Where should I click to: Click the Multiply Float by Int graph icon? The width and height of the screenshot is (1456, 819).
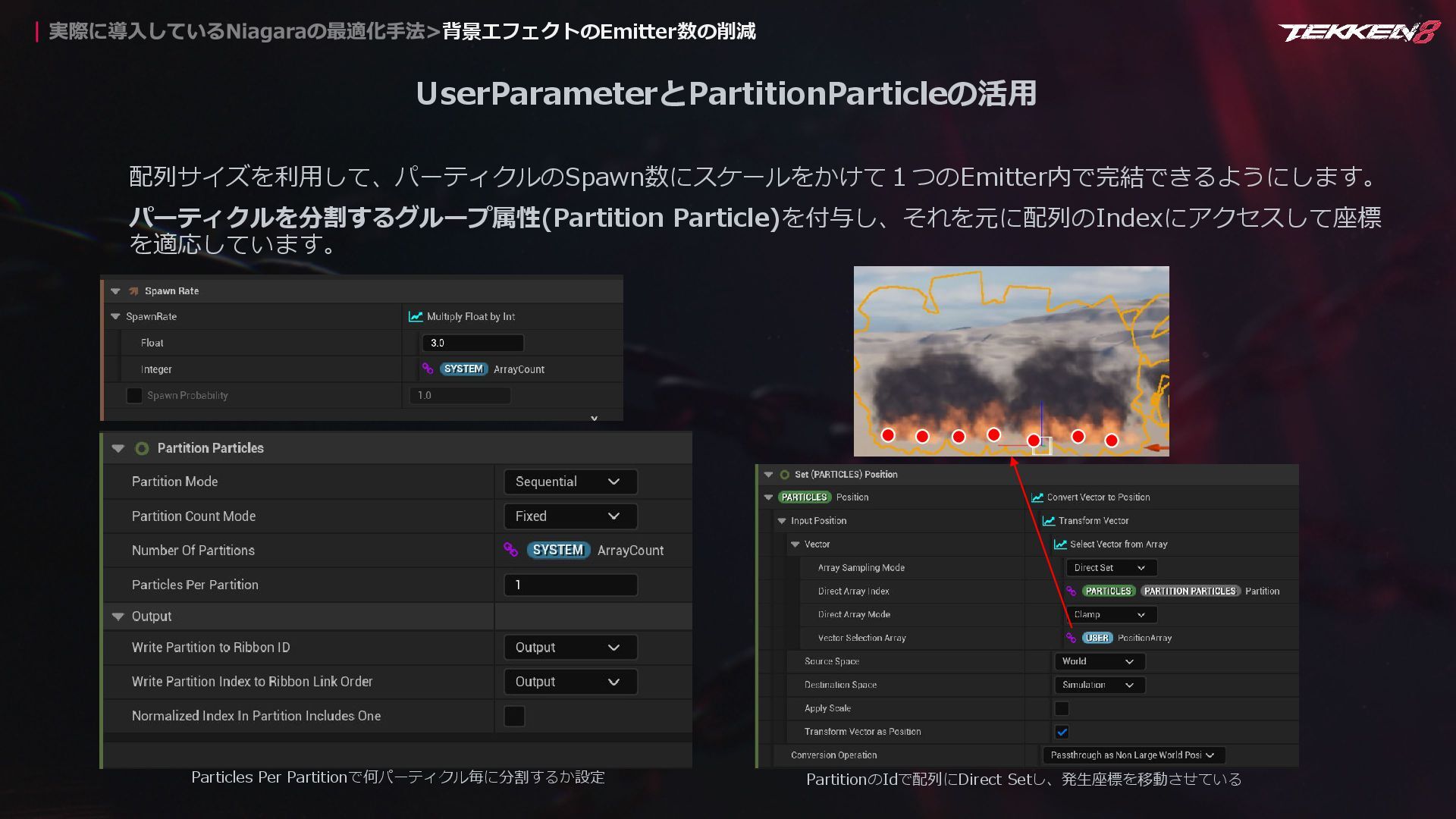[416, 317]
